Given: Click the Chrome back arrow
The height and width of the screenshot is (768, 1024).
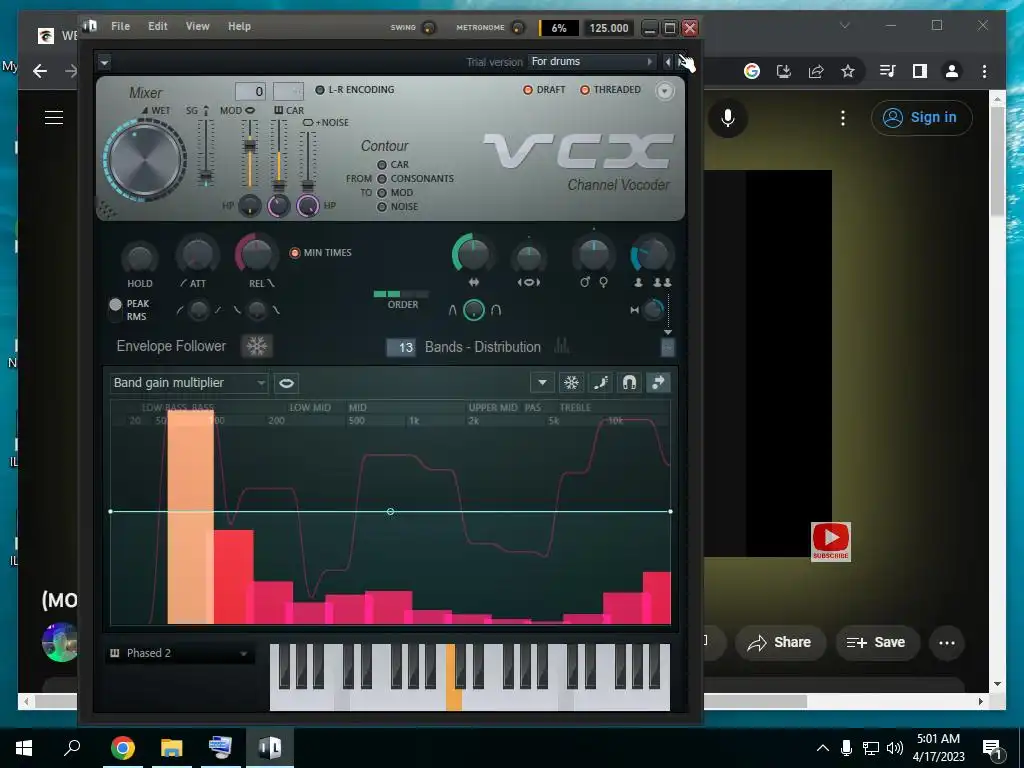Looking at the screenshot, I should click(x=40, y=71).
